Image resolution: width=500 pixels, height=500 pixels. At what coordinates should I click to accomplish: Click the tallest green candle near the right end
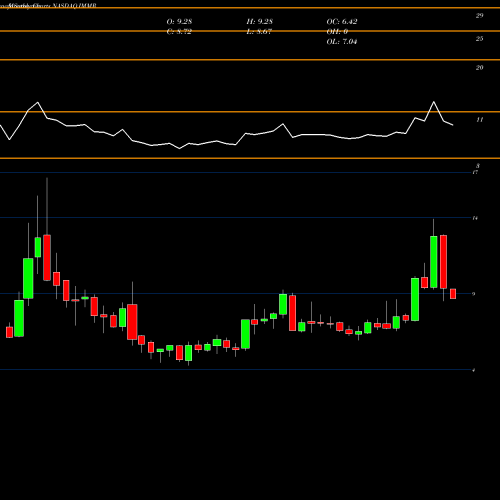[434, 262]
